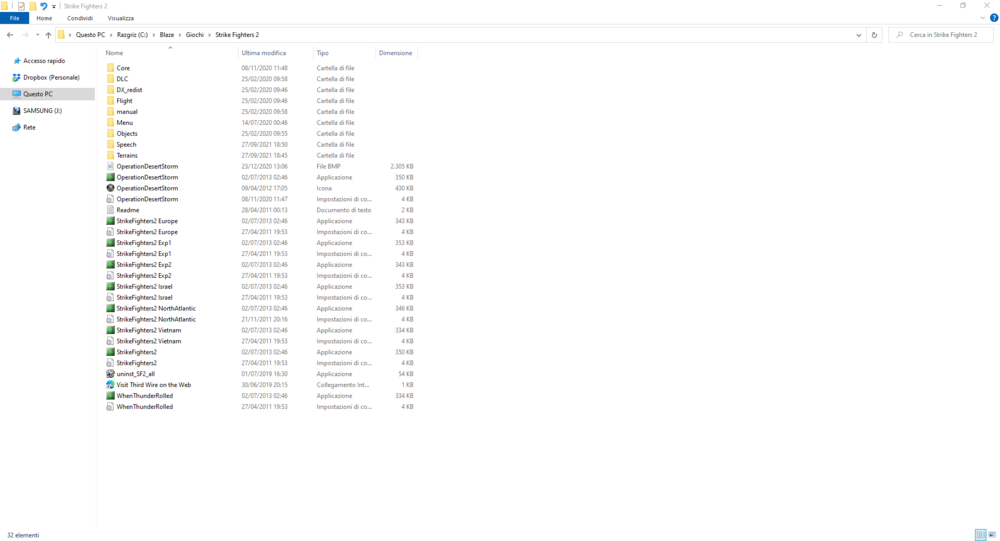Select StrikeFighters2 Europe application icon

(x=110, y=221)
